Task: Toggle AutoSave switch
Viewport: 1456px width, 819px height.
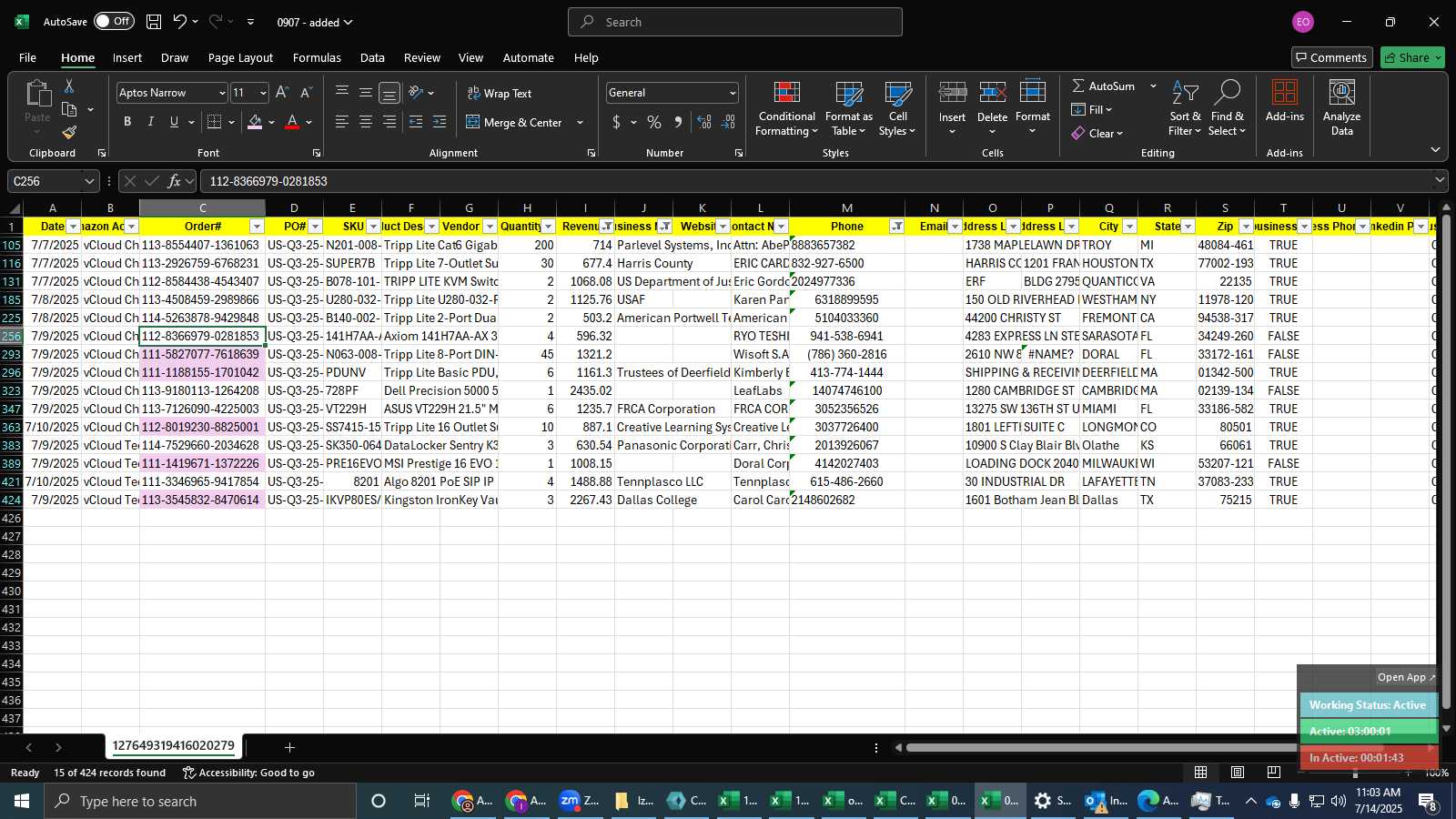Action: coord(114,21)
